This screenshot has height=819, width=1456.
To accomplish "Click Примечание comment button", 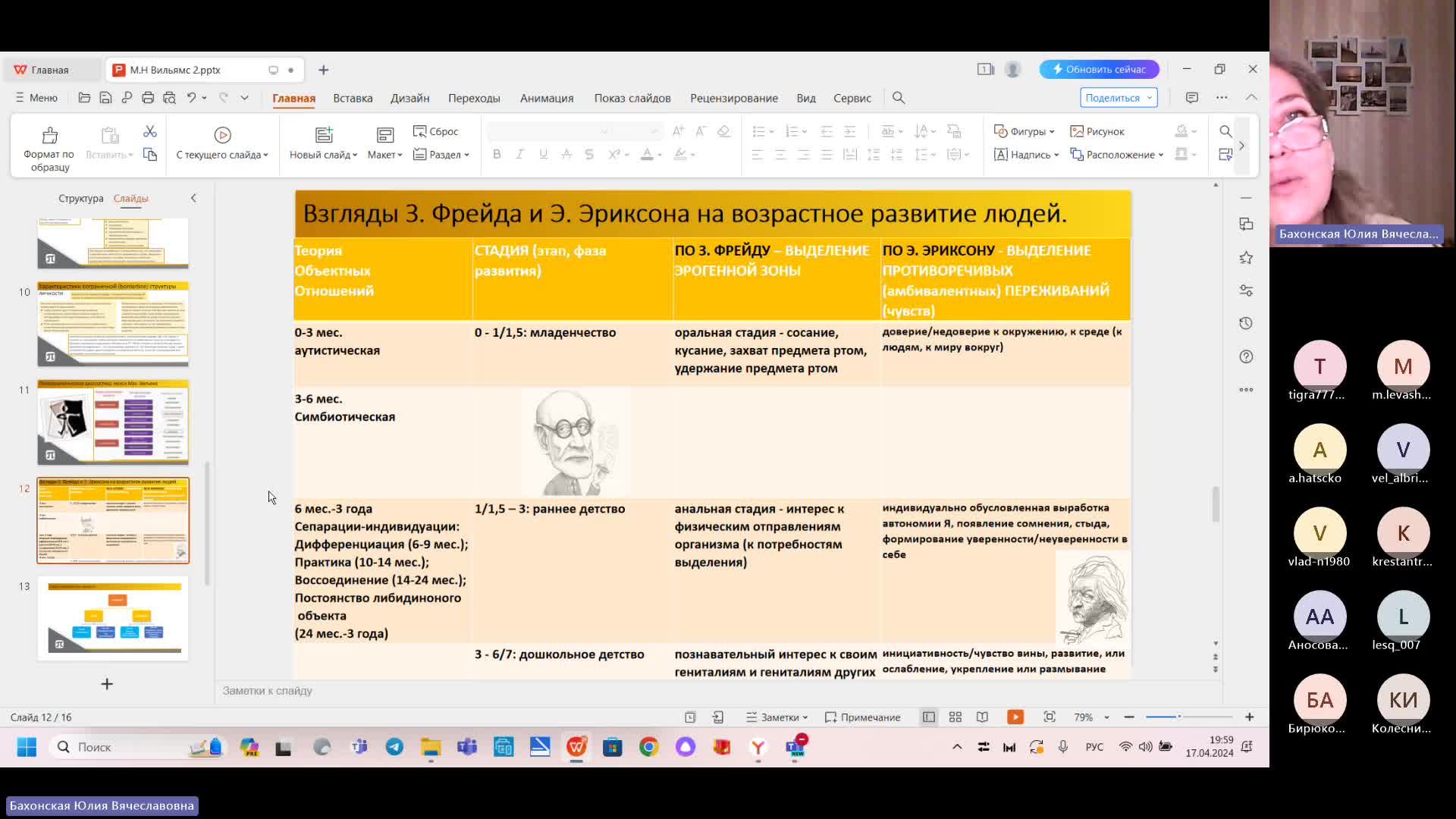I will pos(862,717).
